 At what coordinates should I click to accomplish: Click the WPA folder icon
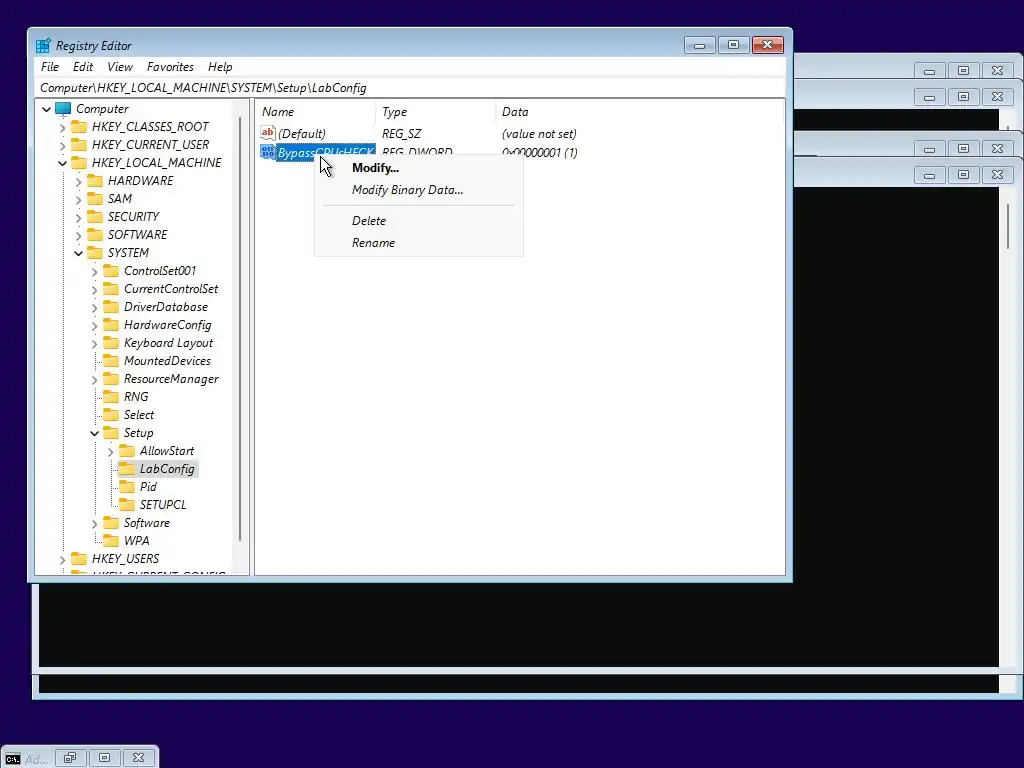click(112, 541)
